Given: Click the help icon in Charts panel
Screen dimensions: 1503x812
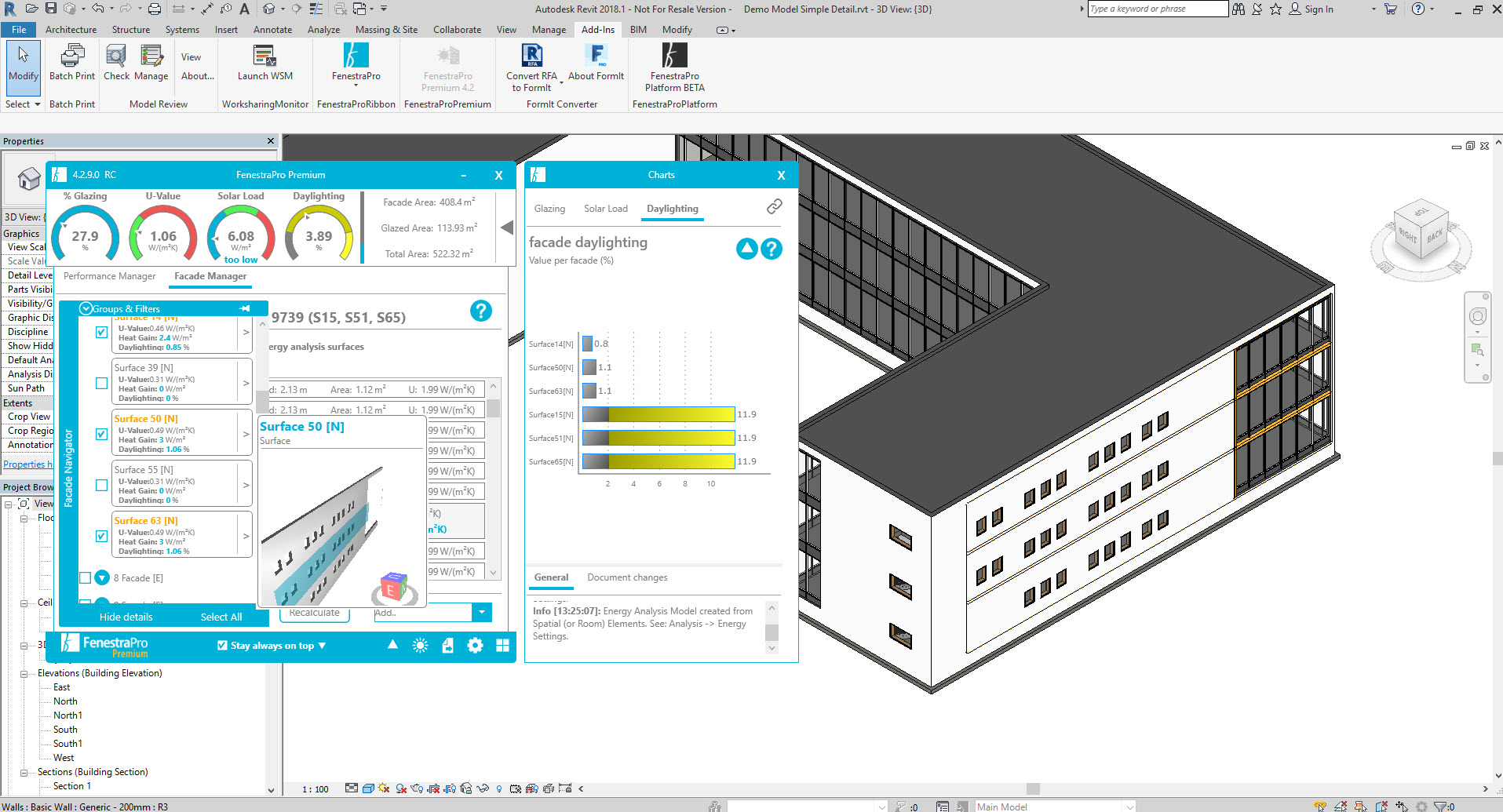Looking at the screenshot, I should point(772,249).
